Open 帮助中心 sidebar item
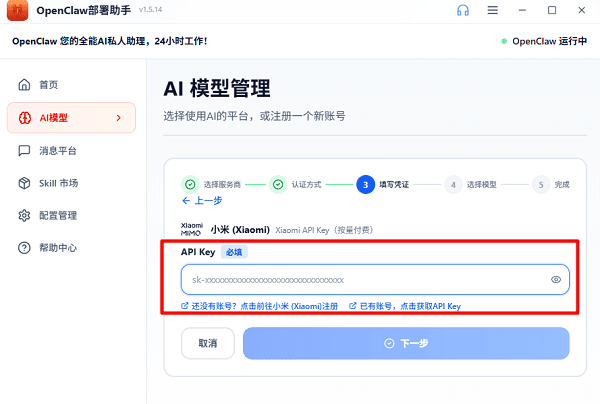This screenshot has width=600, height=404. [71, 248]
